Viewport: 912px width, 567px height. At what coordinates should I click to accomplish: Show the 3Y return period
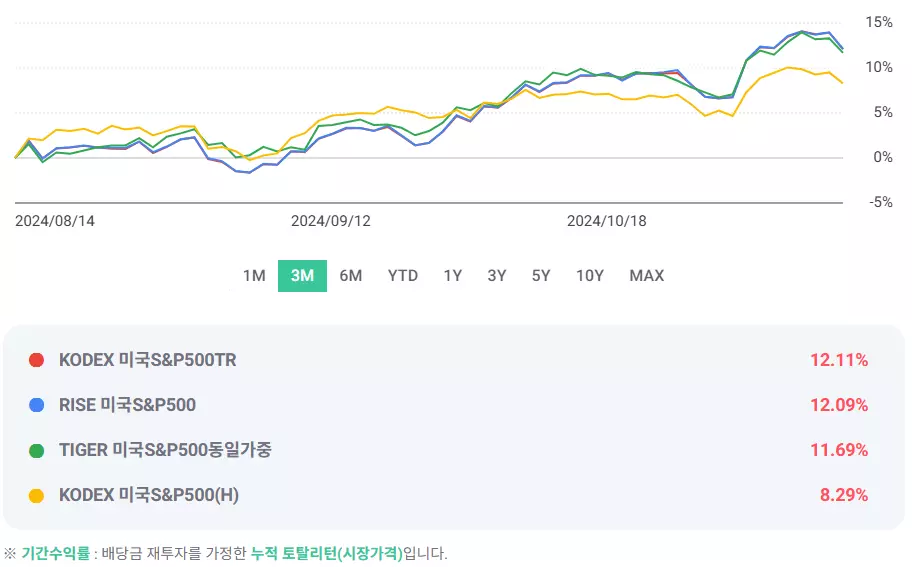coord(497,276)
